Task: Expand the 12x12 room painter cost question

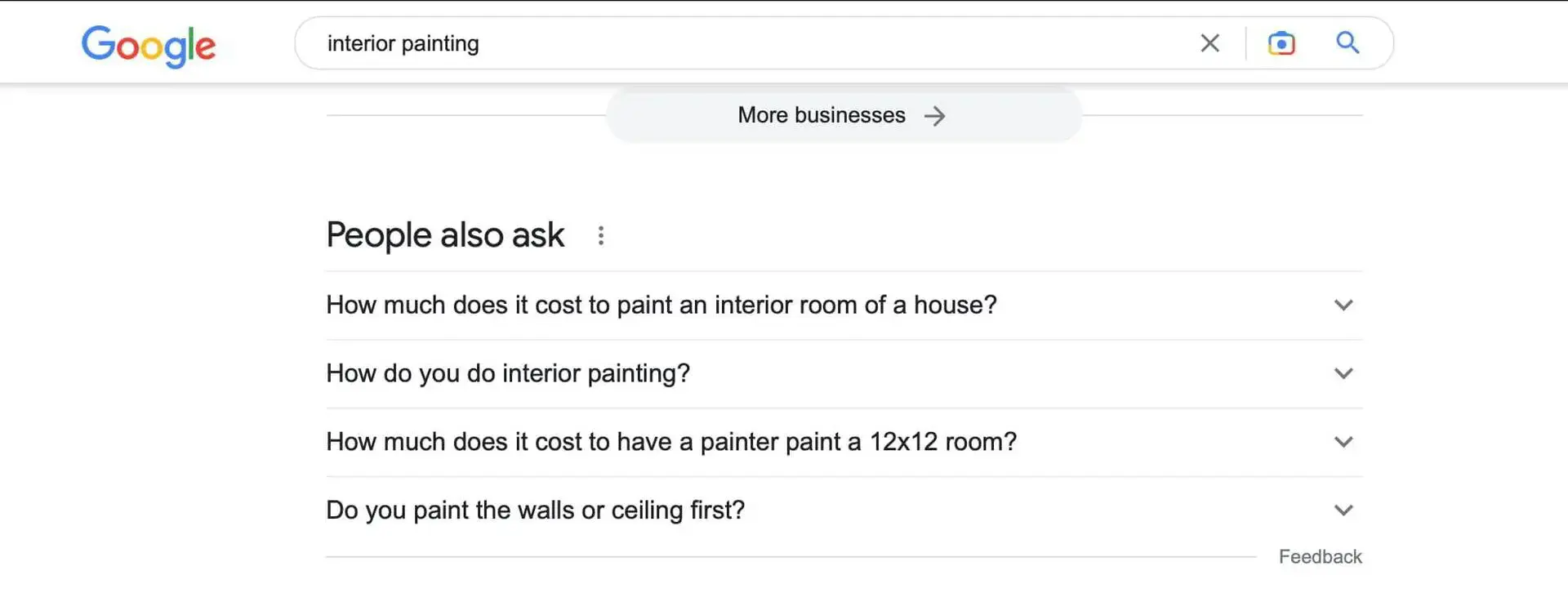Action: click(x=1343, y=442)
